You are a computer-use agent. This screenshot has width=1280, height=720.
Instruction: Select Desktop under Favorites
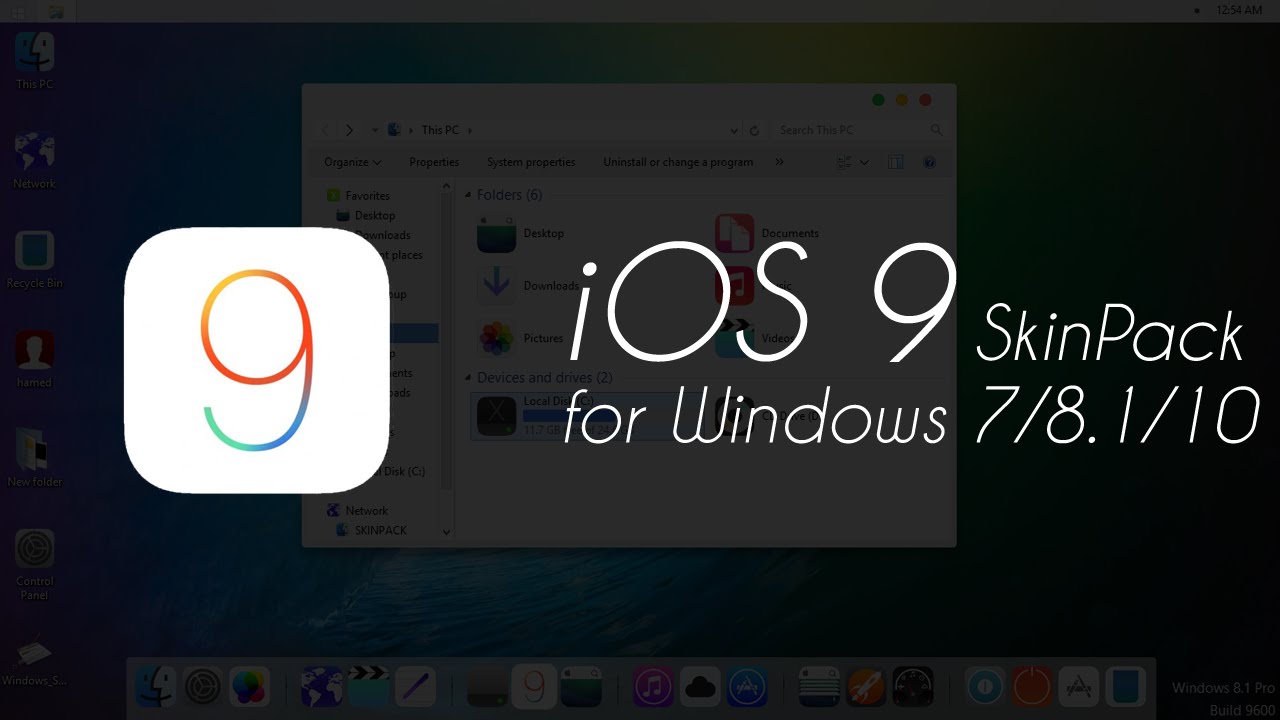click(x=366, y=216)
